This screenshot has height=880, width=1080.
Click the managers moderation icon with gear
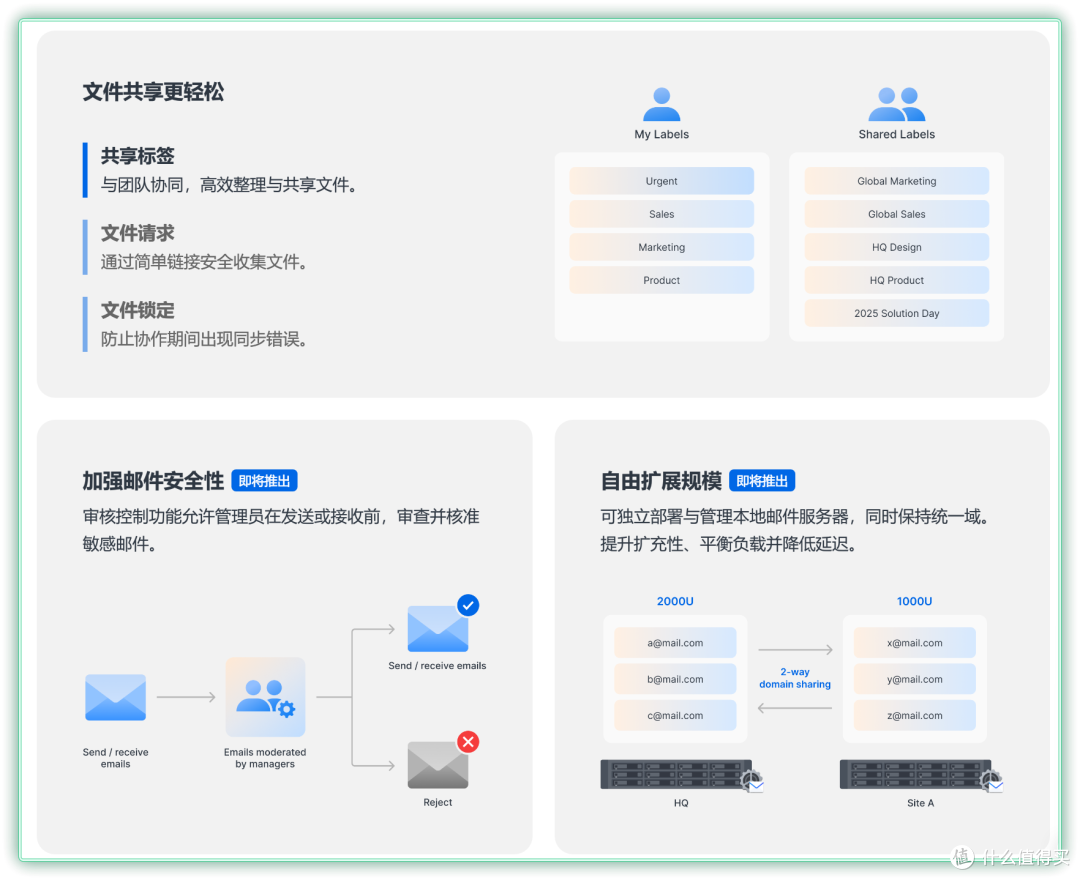tap(265, 697)
